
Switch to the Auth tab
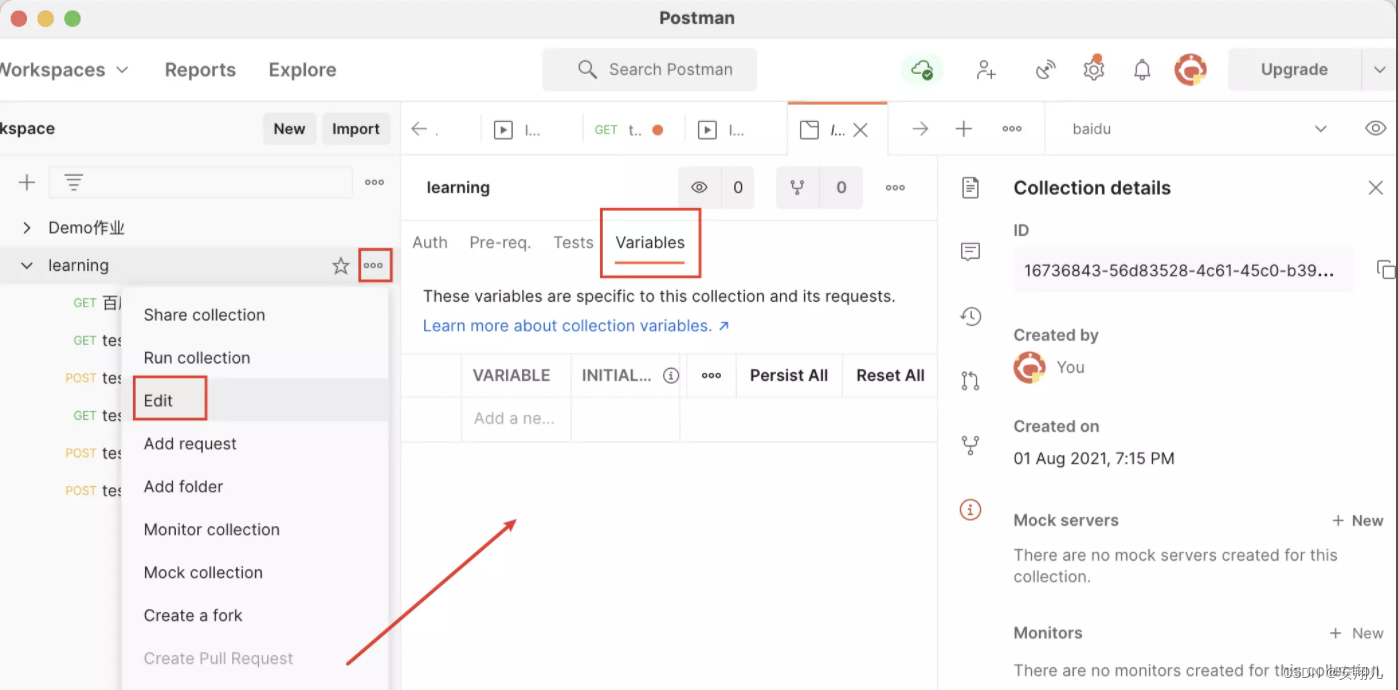[430, 242]
